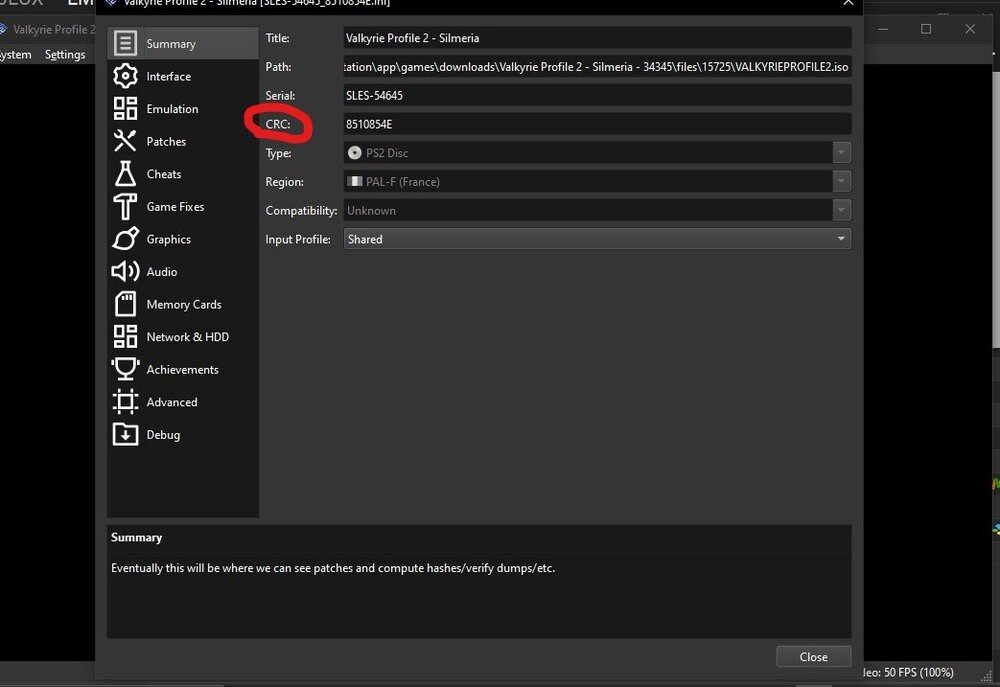Open Audio speaker icon
The height and width of the screenshot is (687, 1000).
[x=125, y=272]
